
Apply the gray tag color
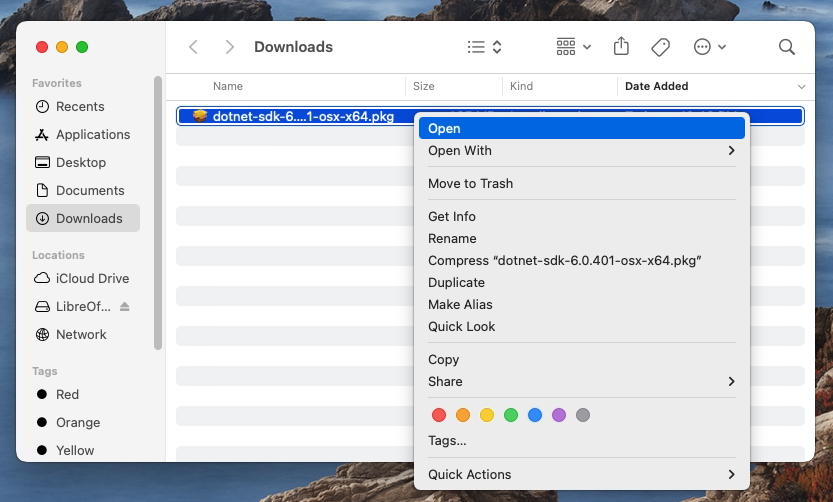coord(583,415)
